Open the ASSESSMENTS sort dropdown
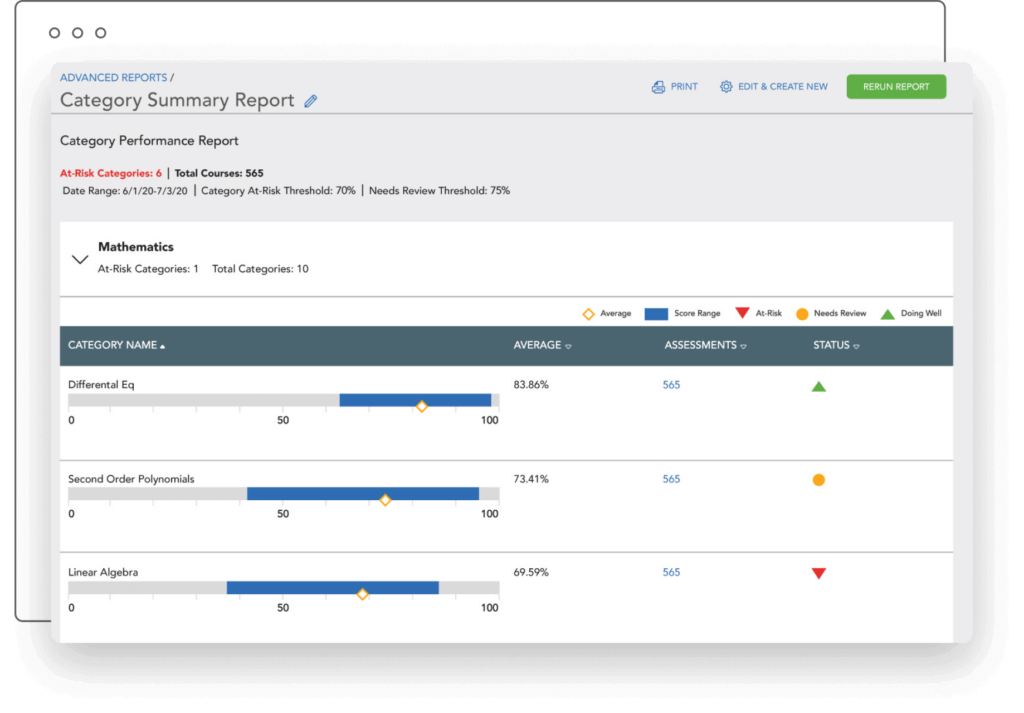1024x713 pixels. [743, 345]
